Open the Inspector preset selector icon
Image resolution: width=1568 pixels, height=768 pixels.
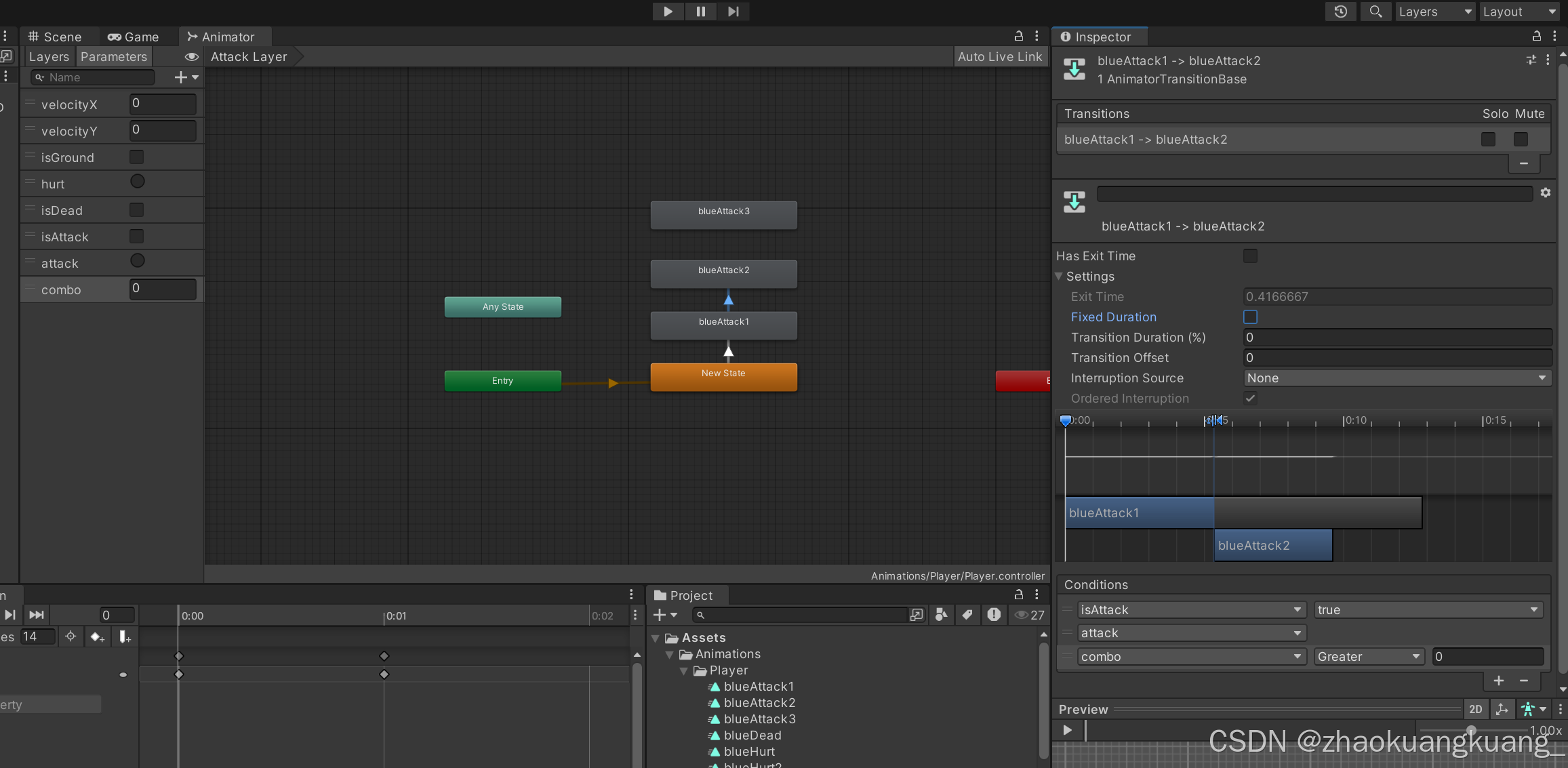coord(1531,60)
